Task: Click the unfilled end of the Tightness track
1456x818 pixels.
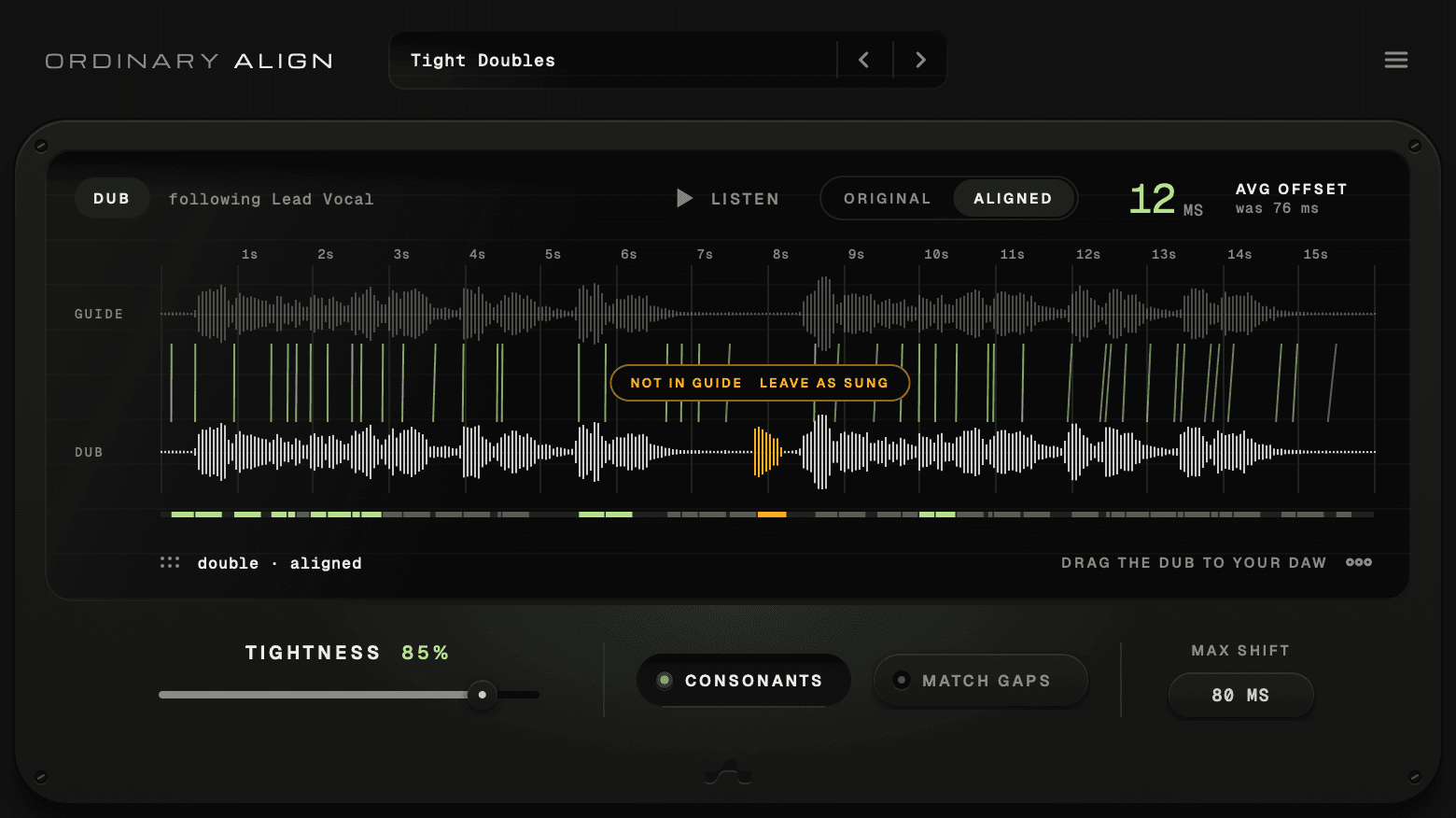Action: tap(519, 695)
